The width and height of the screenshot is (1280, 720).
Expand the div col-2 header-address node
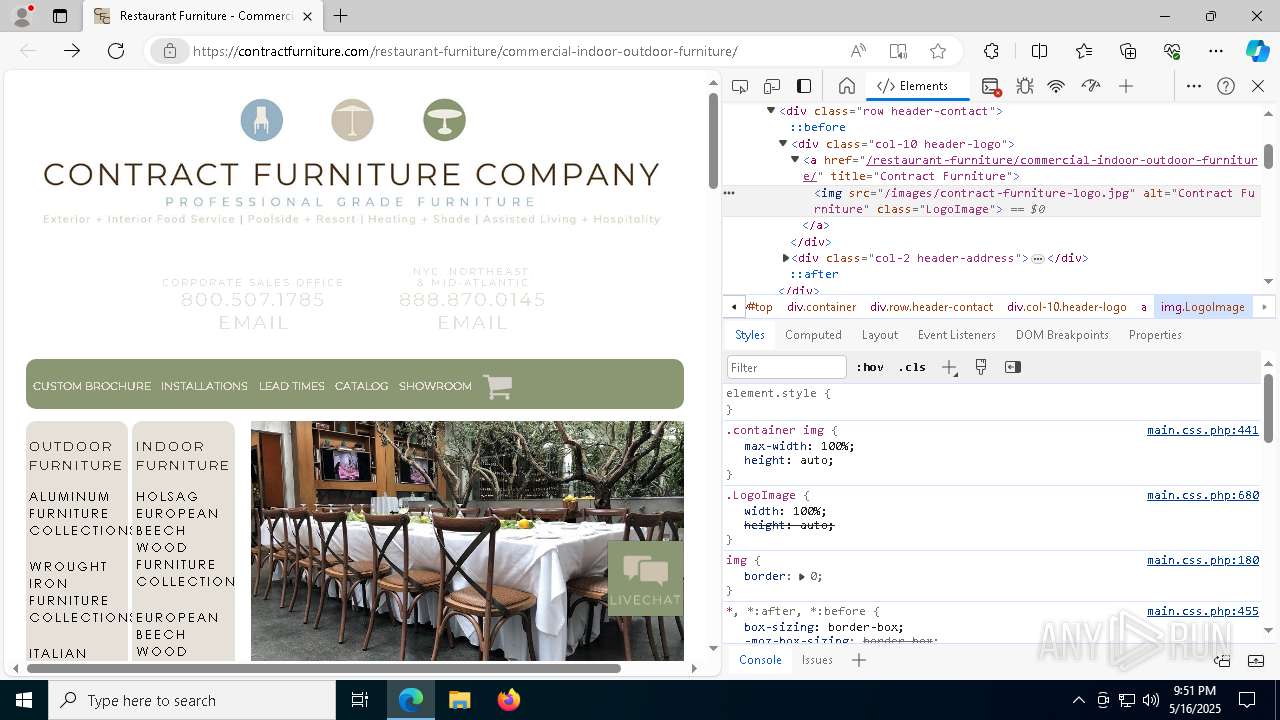pyautogui.click(x=786, y=258)
